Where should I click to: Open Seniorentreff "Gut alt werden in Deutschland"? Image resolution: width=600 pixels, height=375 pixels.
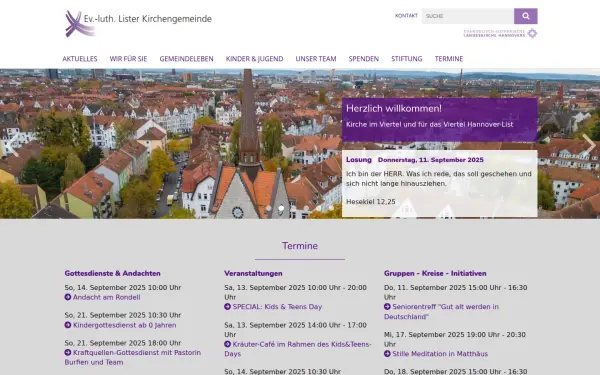coord(442,311)
